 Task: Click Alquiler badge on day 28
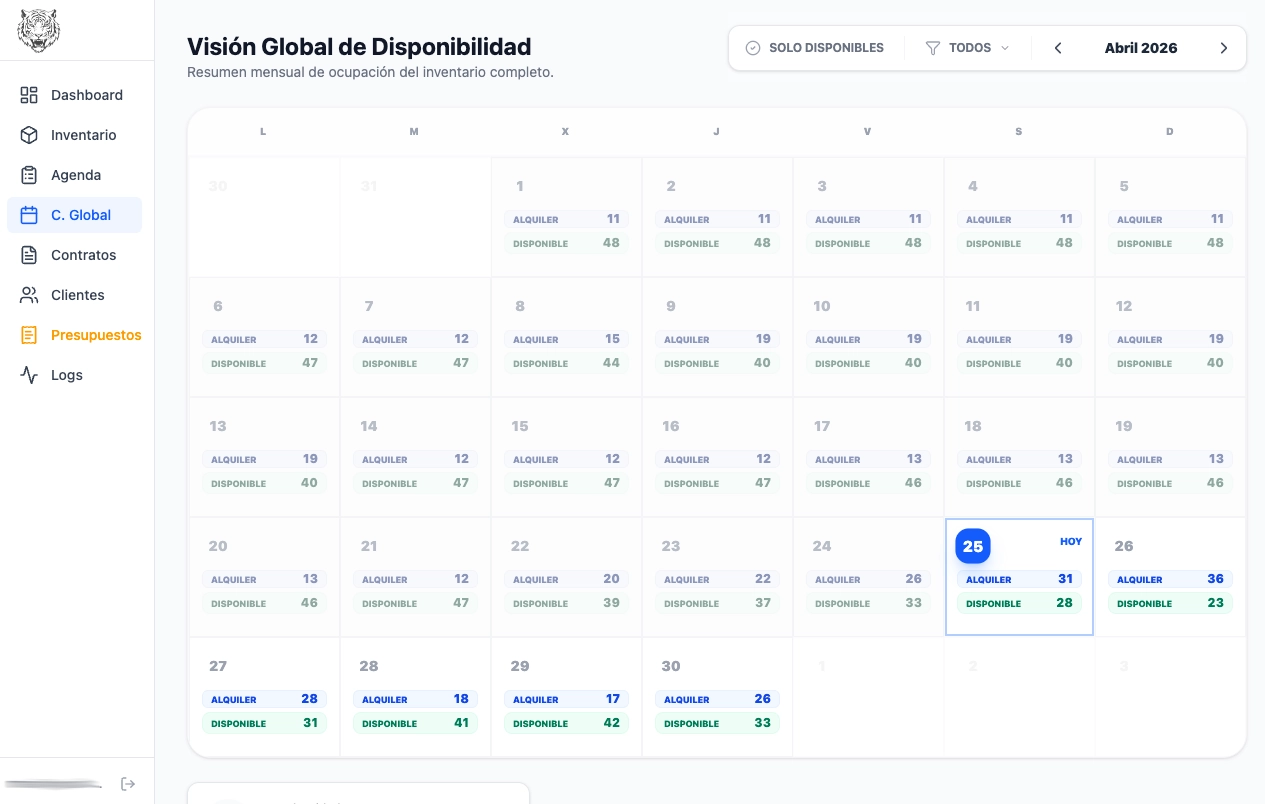[x=415, y=699]
